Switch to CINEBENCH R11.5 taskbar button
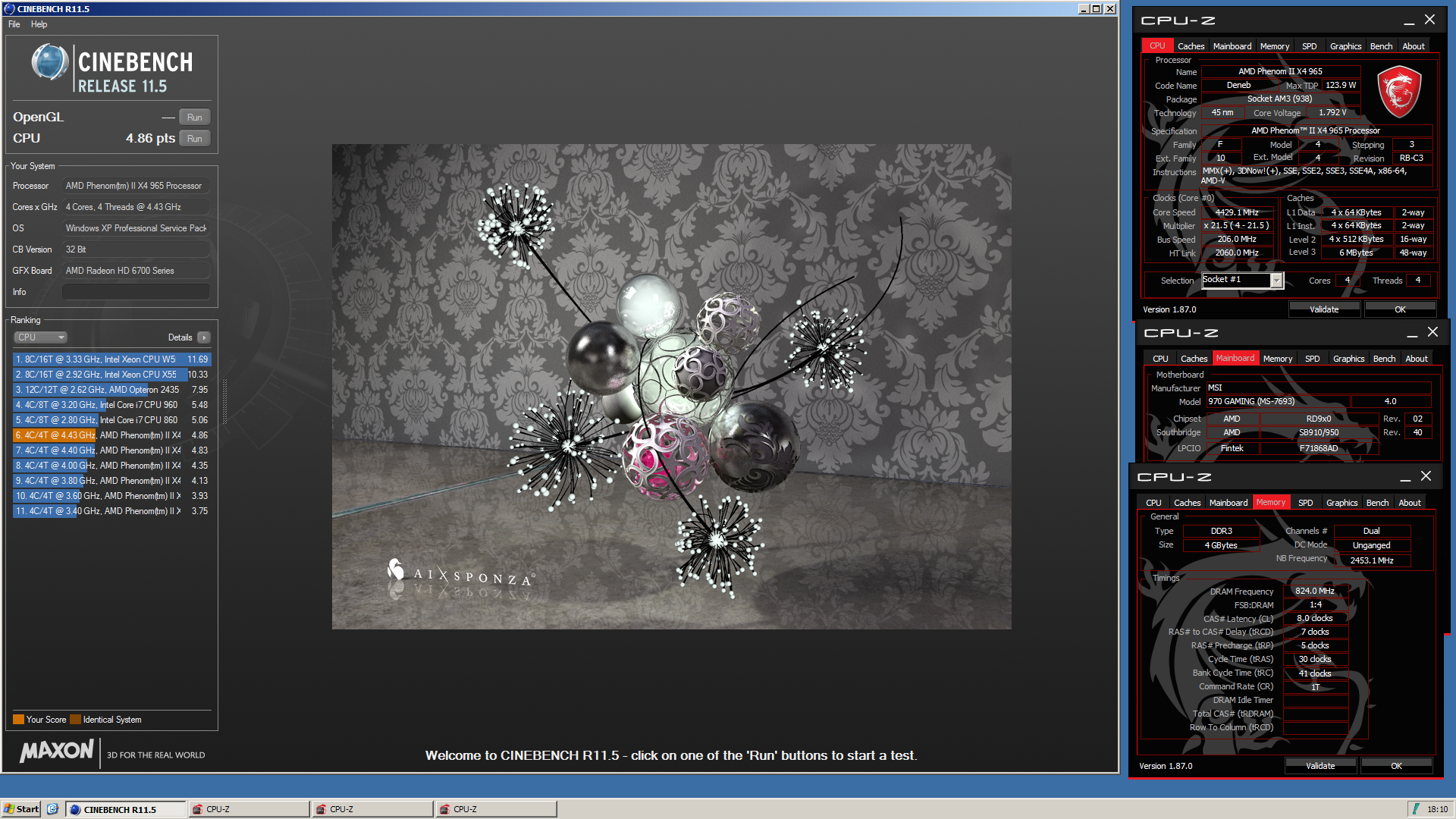Viewport: 1456px width, 819px height. [x=126, y=809]
